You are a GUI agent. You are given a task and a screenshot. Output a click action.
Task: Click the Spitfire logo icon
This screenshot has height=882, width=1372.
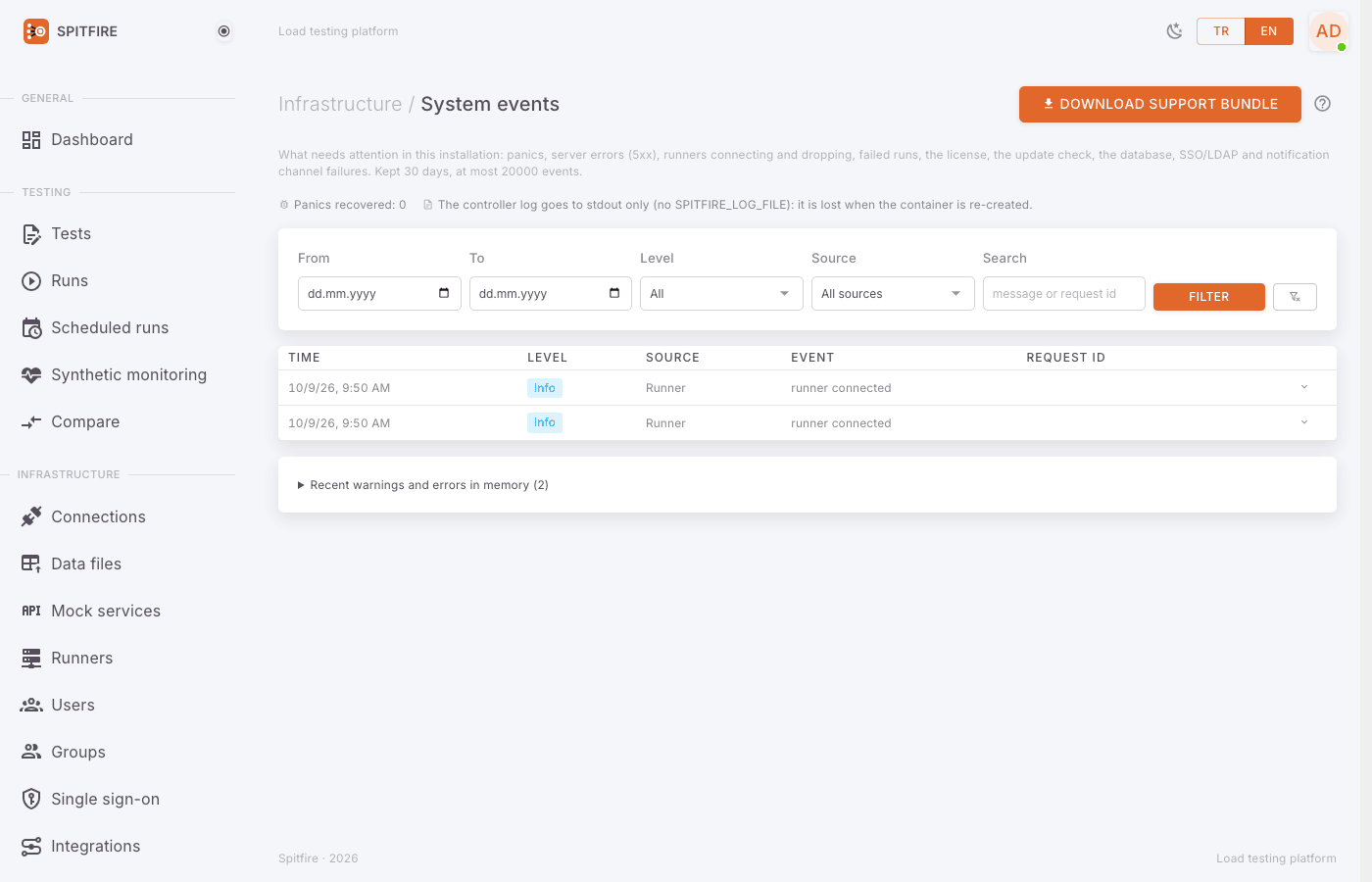pyautogui.click(x=36, y=31)
